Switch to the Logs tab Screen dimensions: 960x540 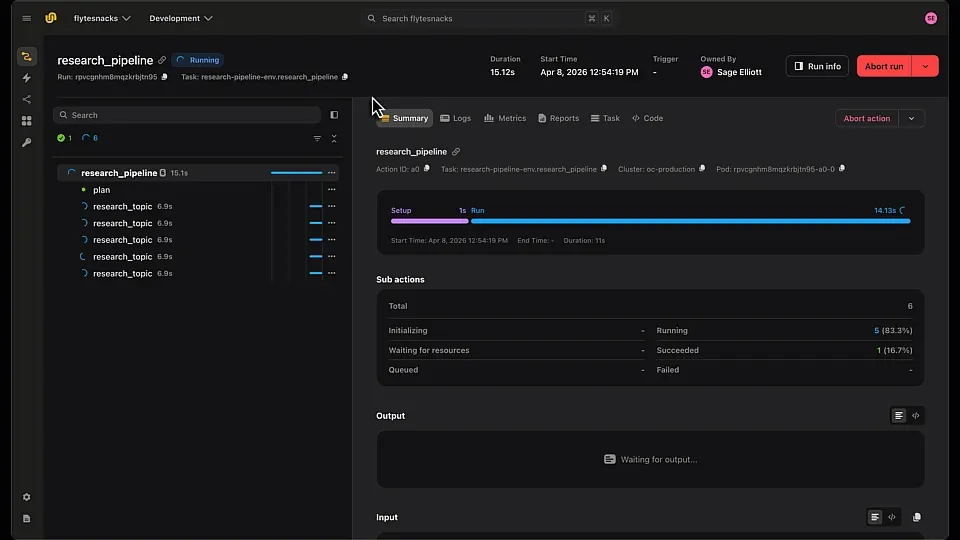456,118
